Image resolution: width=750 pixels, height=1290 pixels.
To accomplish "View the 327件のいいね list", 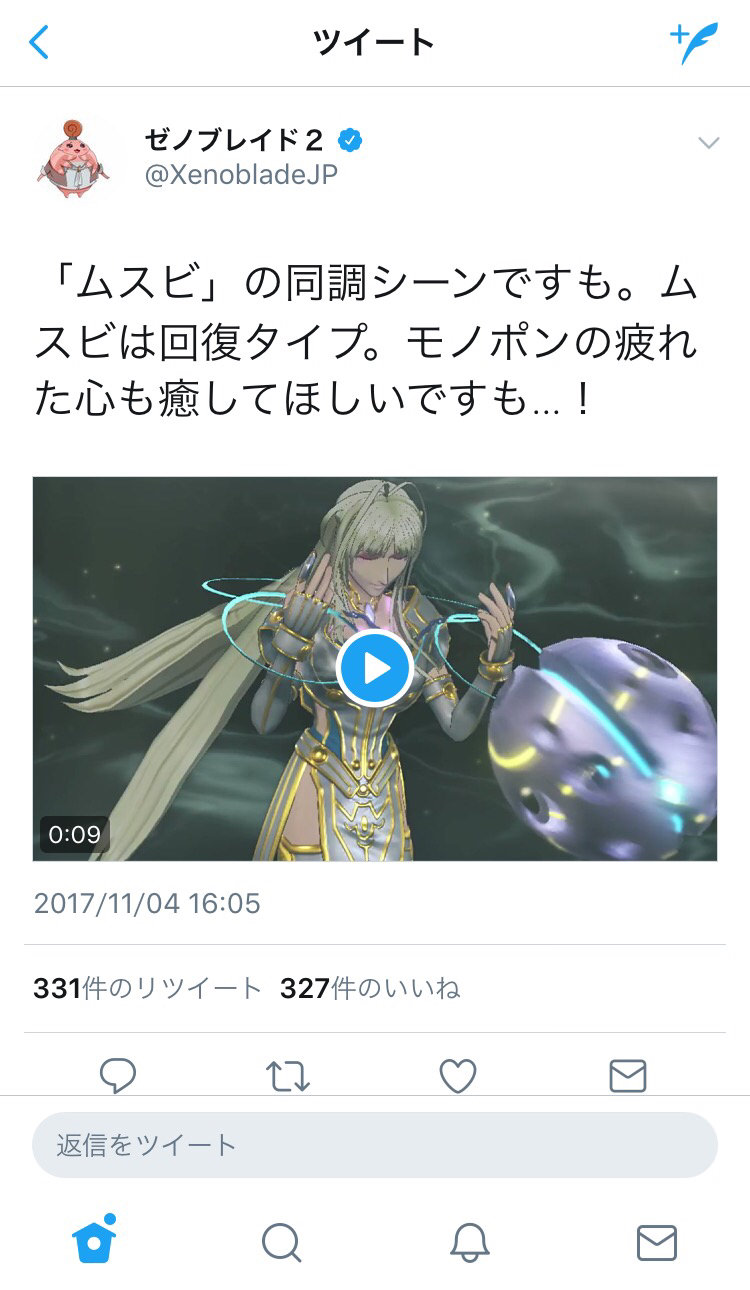I will pyautogui.click(x=370, y=989).
